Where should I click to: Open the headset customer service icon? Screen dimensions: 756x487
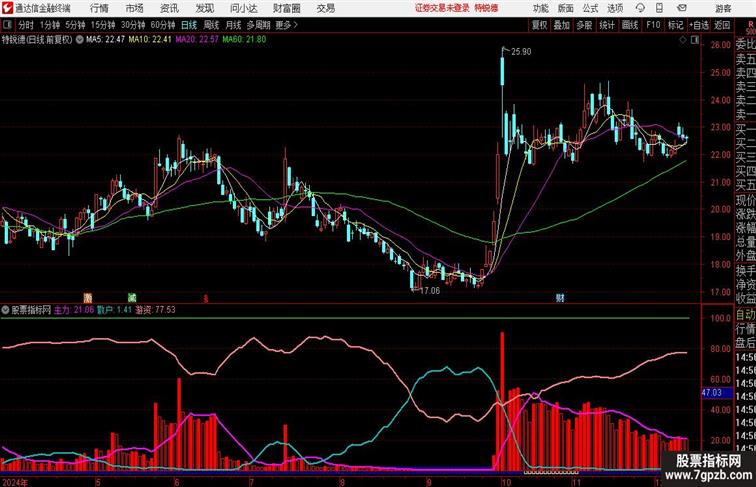coord(640,8)
